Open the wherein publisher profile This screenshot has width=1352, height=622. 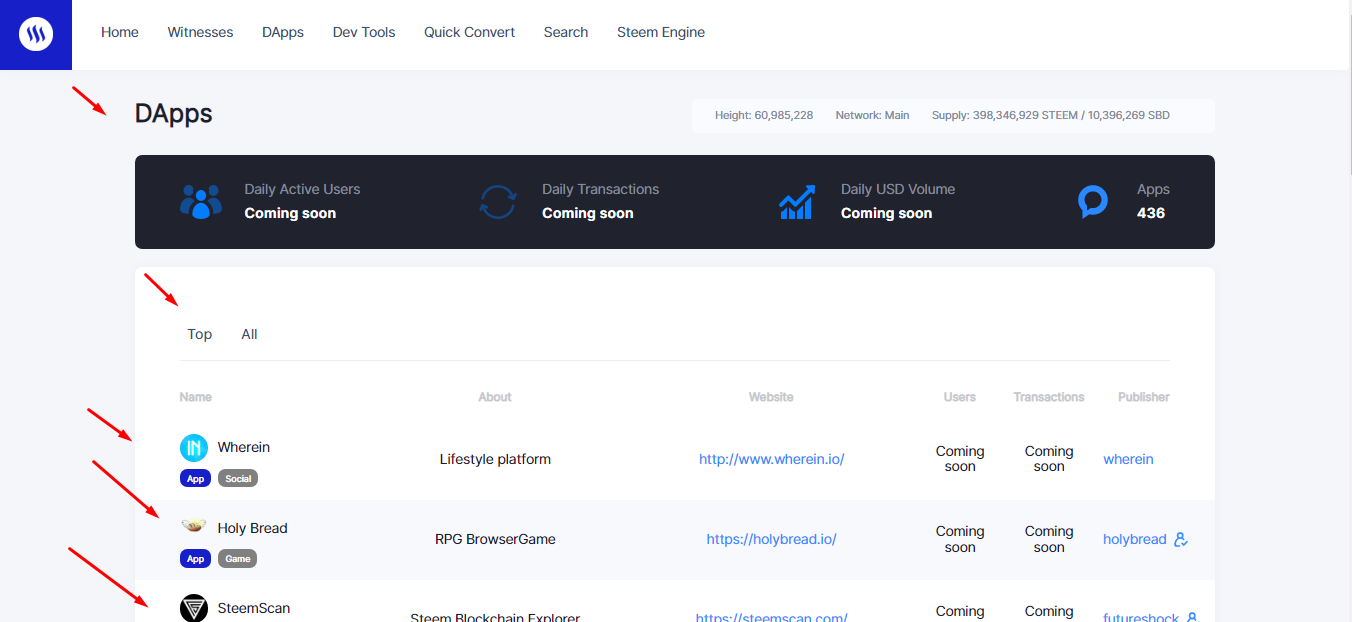[1128, 459]
